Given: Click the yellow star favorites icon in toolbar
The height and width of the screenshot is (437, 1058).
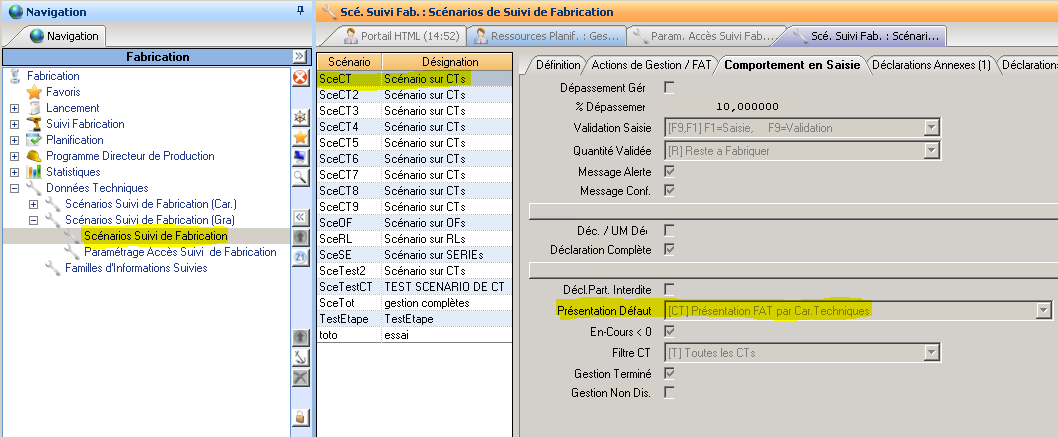Looking at the screenshot, I should [300, 137].
